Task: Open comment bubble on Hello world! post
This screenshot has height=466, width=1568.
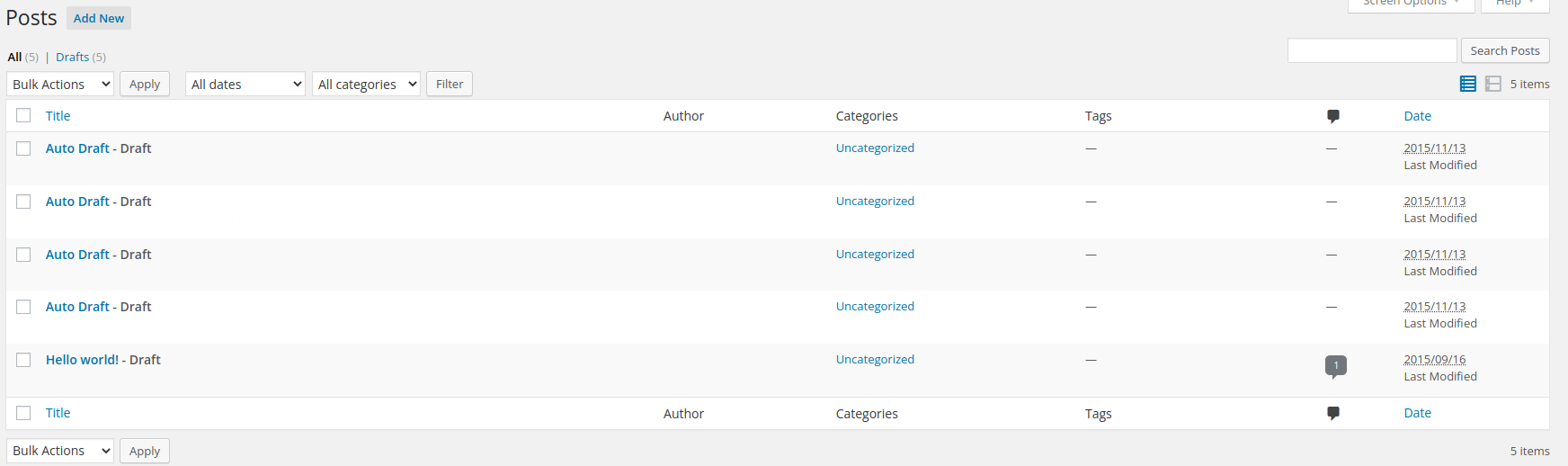Action: tap(1336, 366)
